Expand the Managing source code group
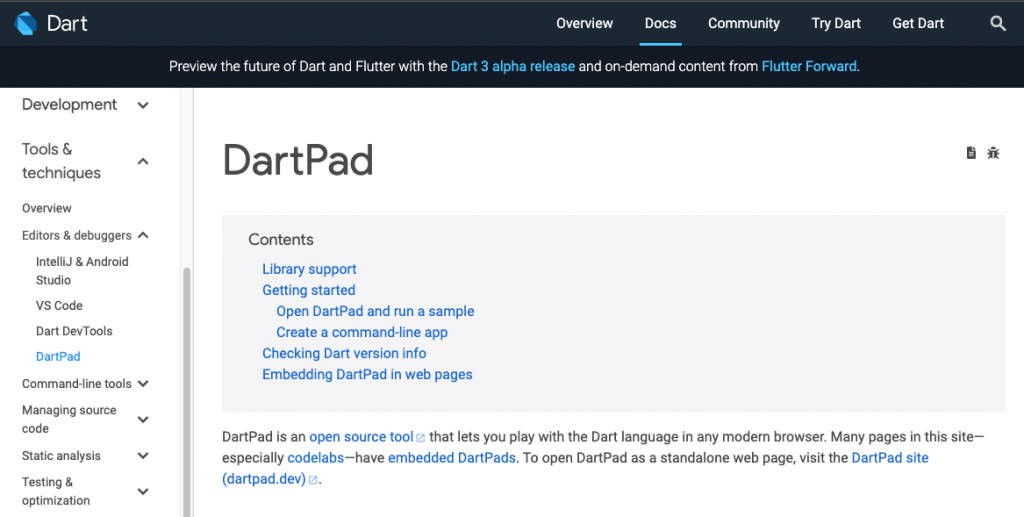The image size is (1024, 517). tap(143, 420)
